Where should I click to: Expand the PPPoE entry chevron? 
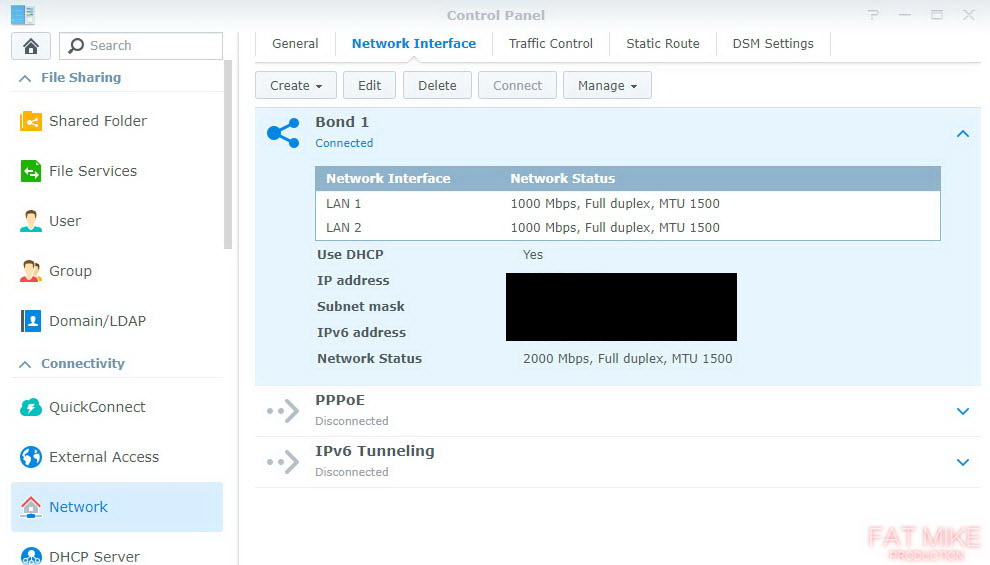[x=963, y=411]
